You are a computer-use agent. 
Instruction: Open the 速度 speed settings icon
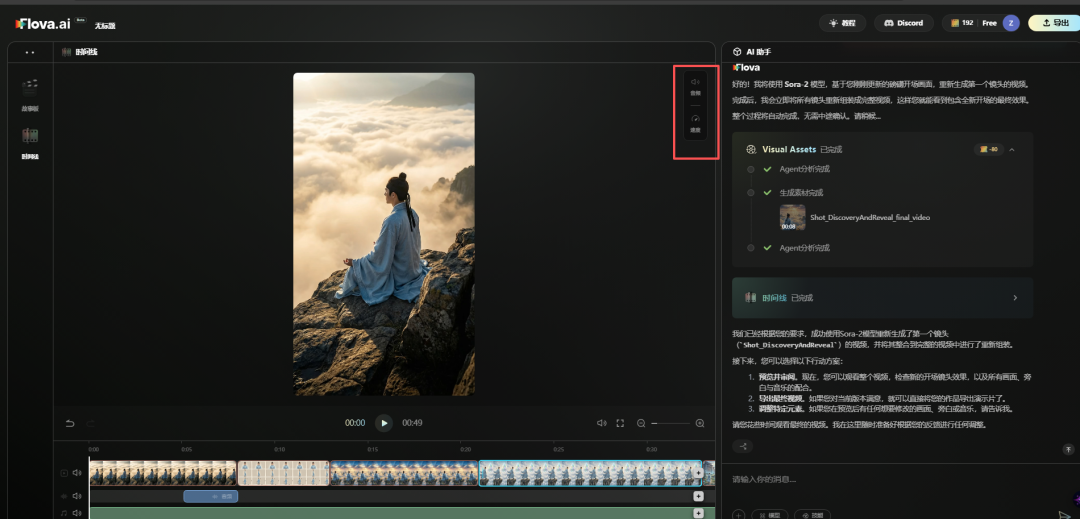(695, 121)
